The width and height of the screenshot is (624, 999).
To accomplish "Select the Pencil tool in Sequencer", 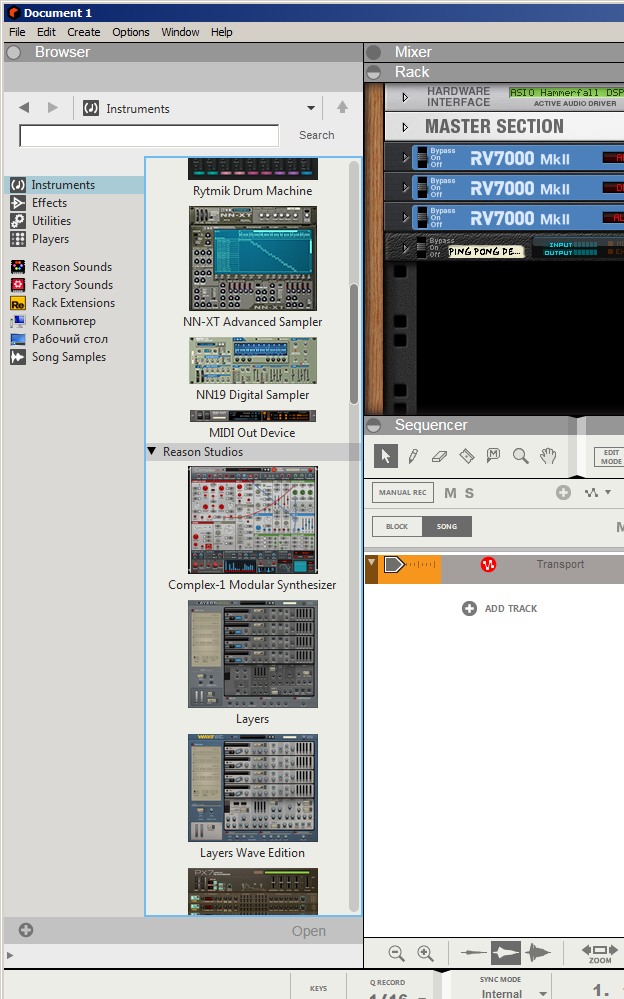I will [413, 456].
